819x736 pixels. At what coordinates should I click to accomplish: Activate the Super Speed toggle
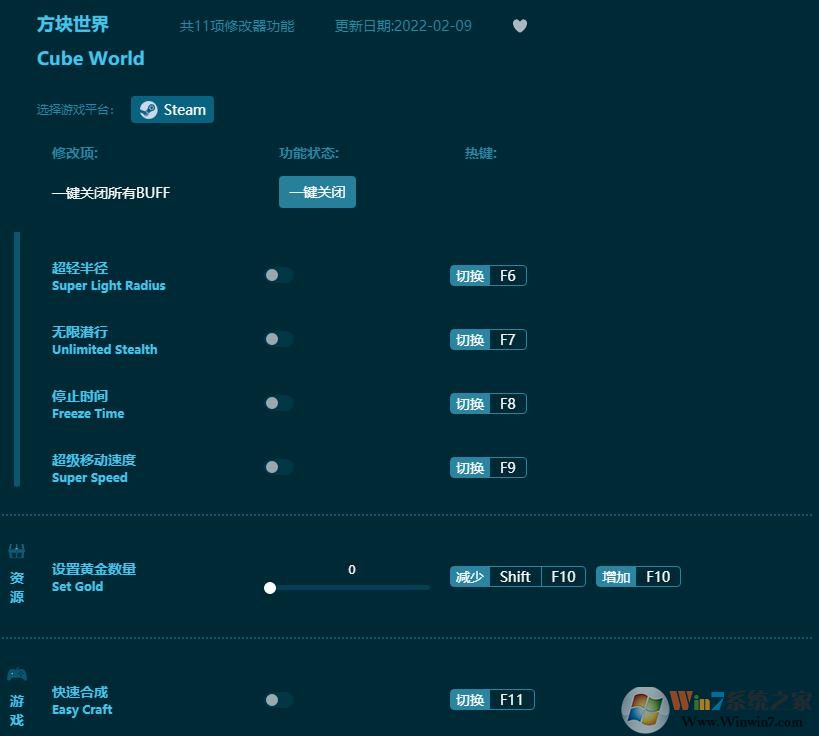(279, 467)
